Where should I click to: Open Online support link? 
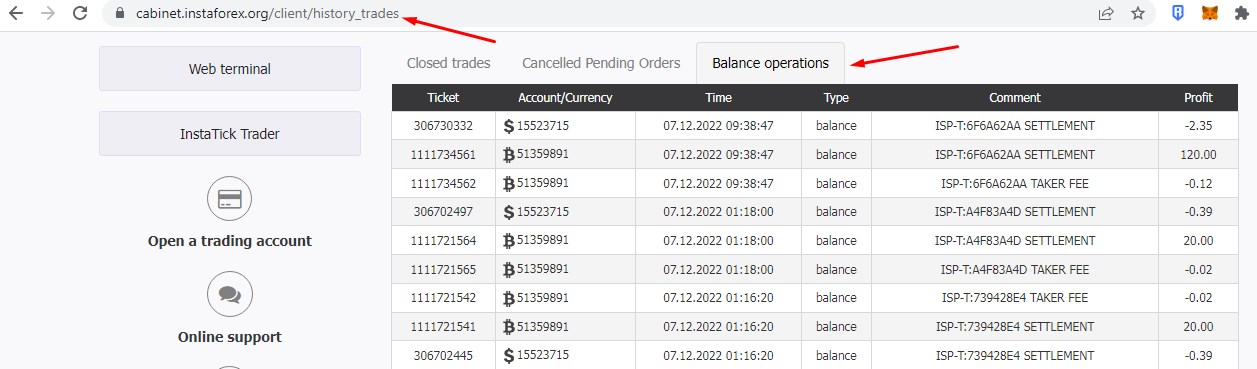[x=230, y=337]
